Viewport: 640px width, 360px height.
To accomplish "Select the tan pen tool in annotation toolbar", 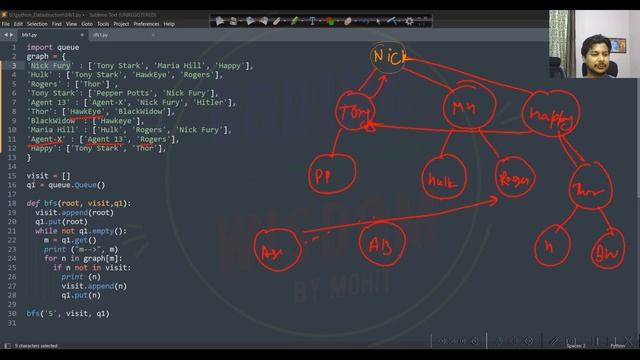I will tap(277, 21).
